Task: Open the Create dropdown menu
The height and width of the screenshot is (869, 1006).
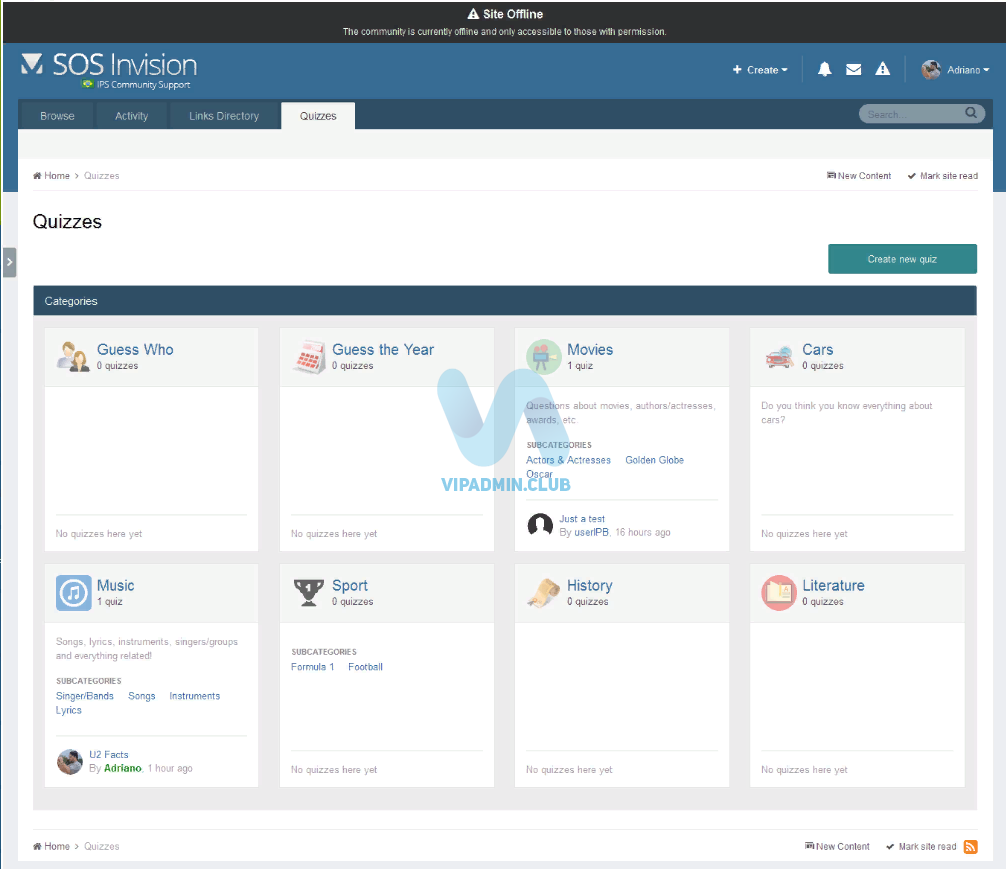Action: click(760, 69)
